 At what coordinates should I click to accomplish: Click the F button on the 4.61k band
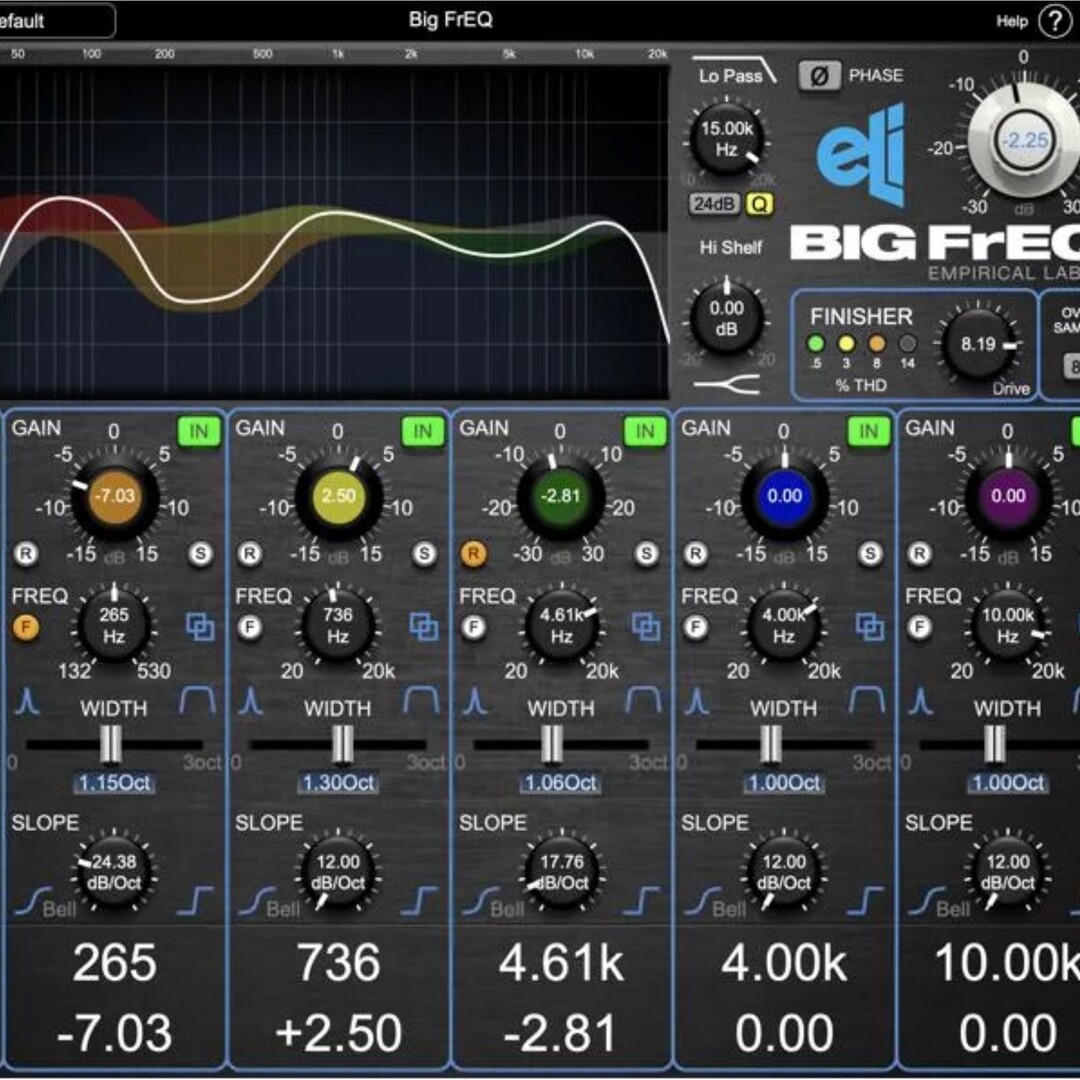coord(473,627)
